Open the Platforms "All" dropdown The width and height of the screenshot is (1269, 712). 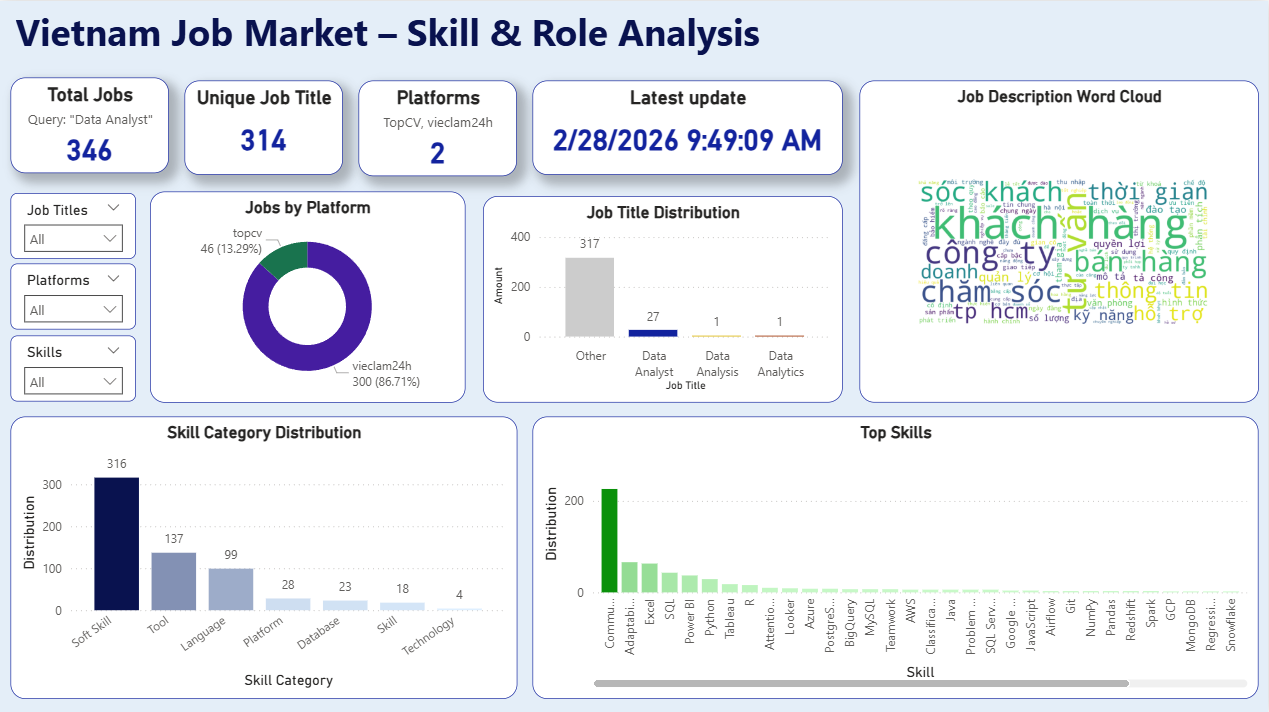coord(72,309)
